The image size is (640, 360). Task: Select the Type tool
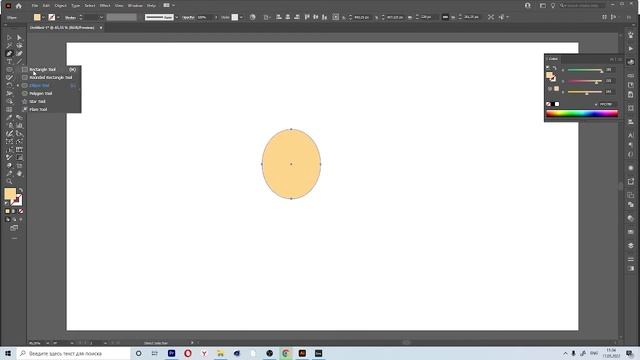click(9, 62)
